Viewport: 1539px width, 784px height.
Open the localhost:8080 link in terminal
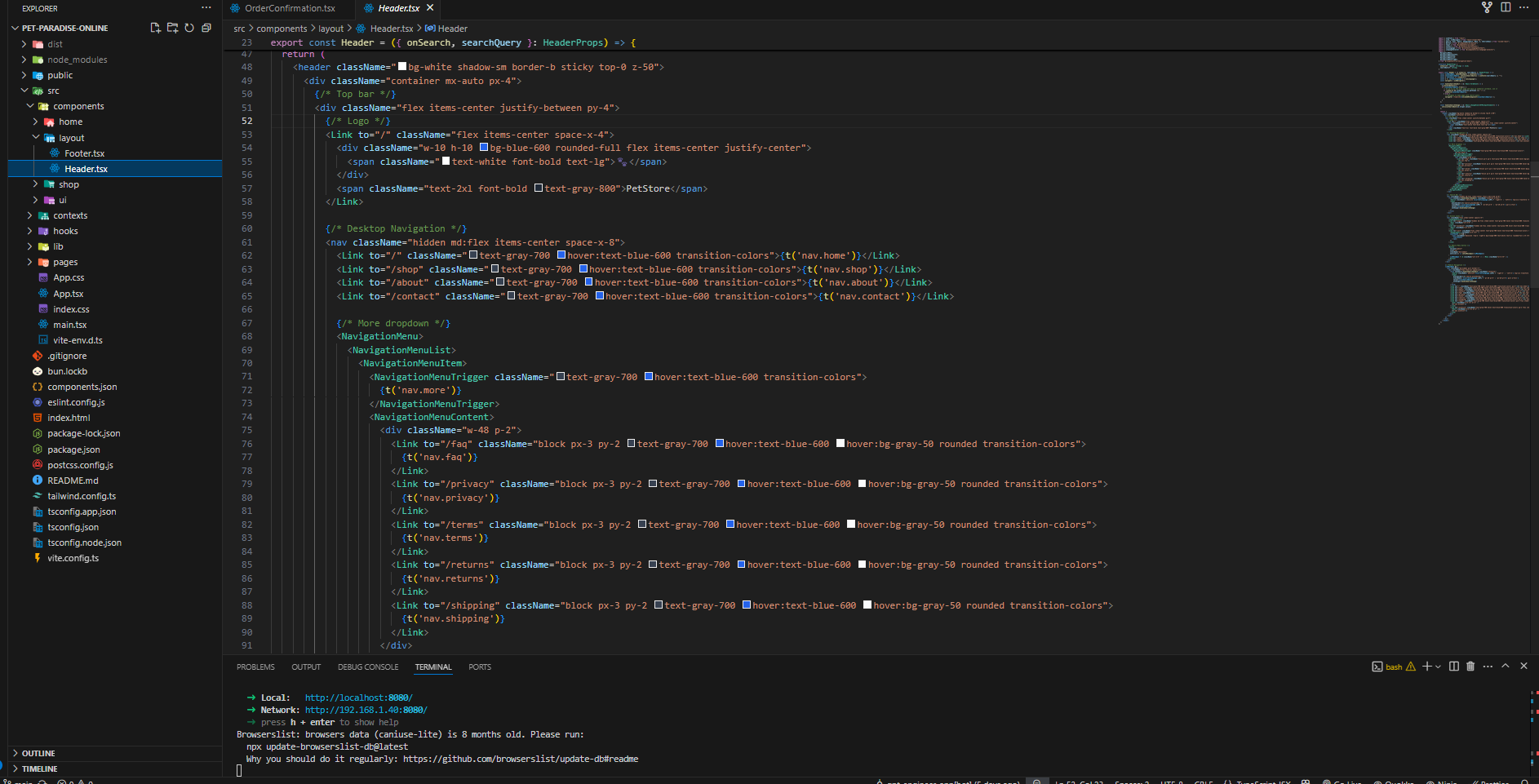click(358, 698)
